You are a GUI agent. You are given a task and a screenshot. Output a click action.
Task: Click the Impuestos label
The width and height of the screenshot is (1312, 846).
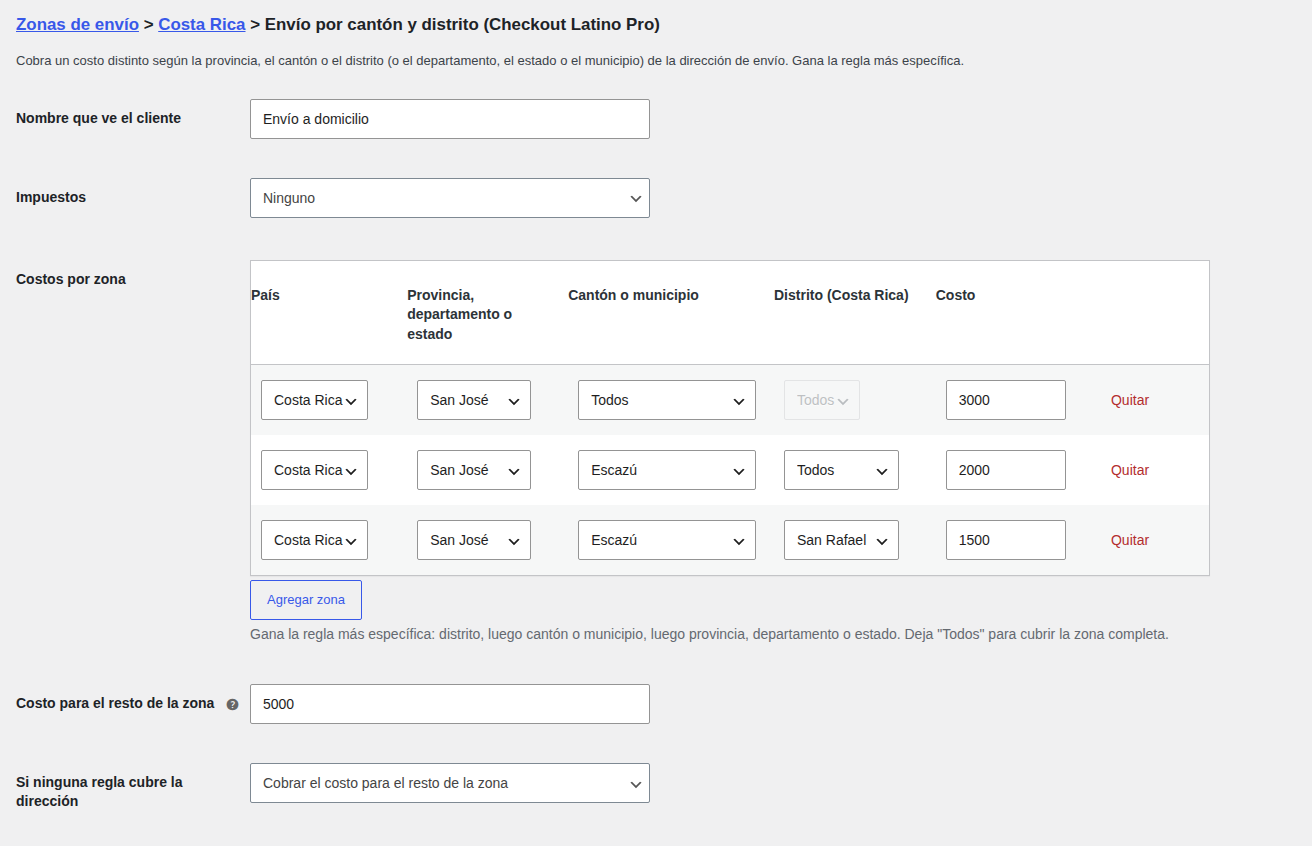pos(51,197)
